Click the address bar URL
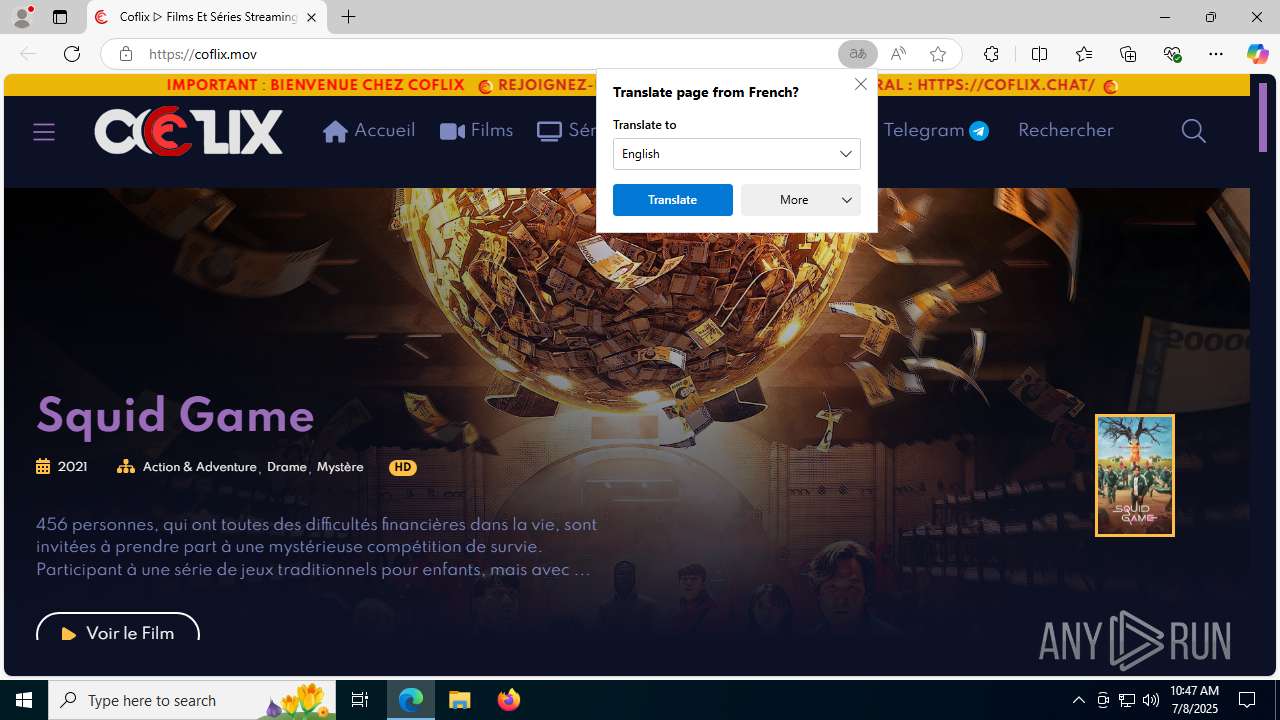Viewport: 1280px width, 720px height. (203, 54)
